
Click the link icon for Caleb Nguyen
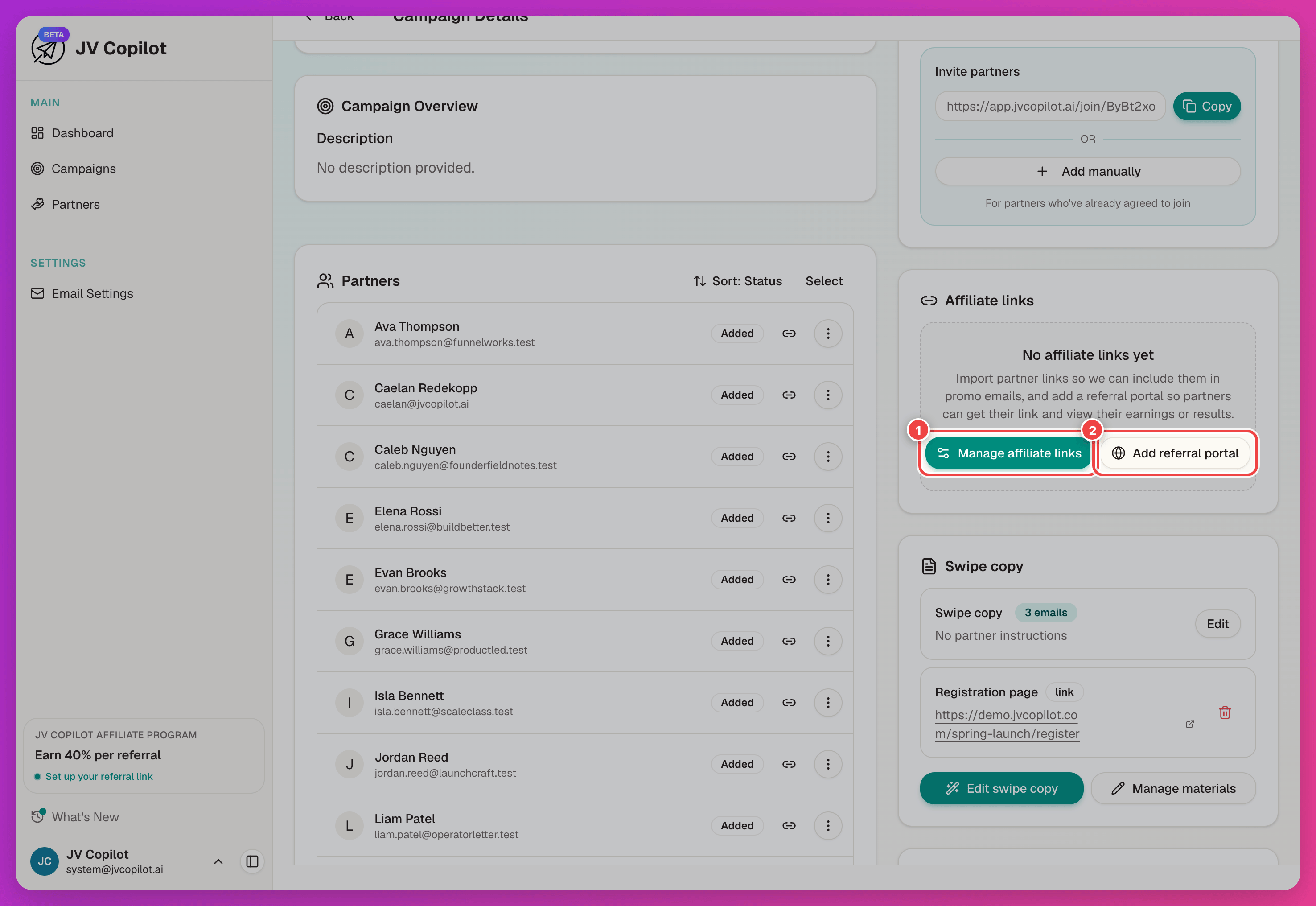(x=789, y=457)
